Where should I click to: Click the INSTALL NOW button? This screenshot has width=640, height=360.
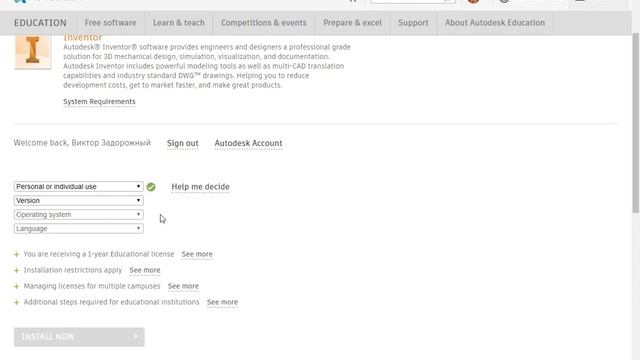(x=79, y=337)
